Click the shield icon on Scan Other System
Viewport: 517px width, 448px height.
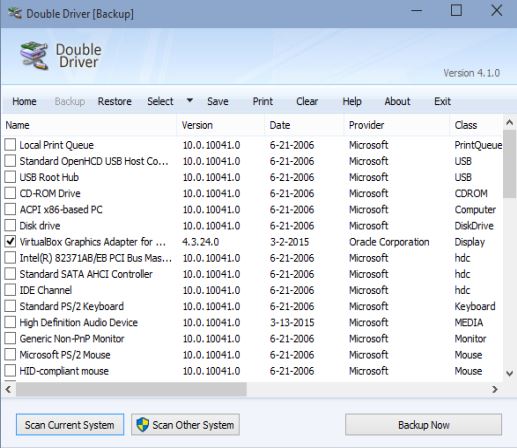pyautogui.click(x=143, y=425)
